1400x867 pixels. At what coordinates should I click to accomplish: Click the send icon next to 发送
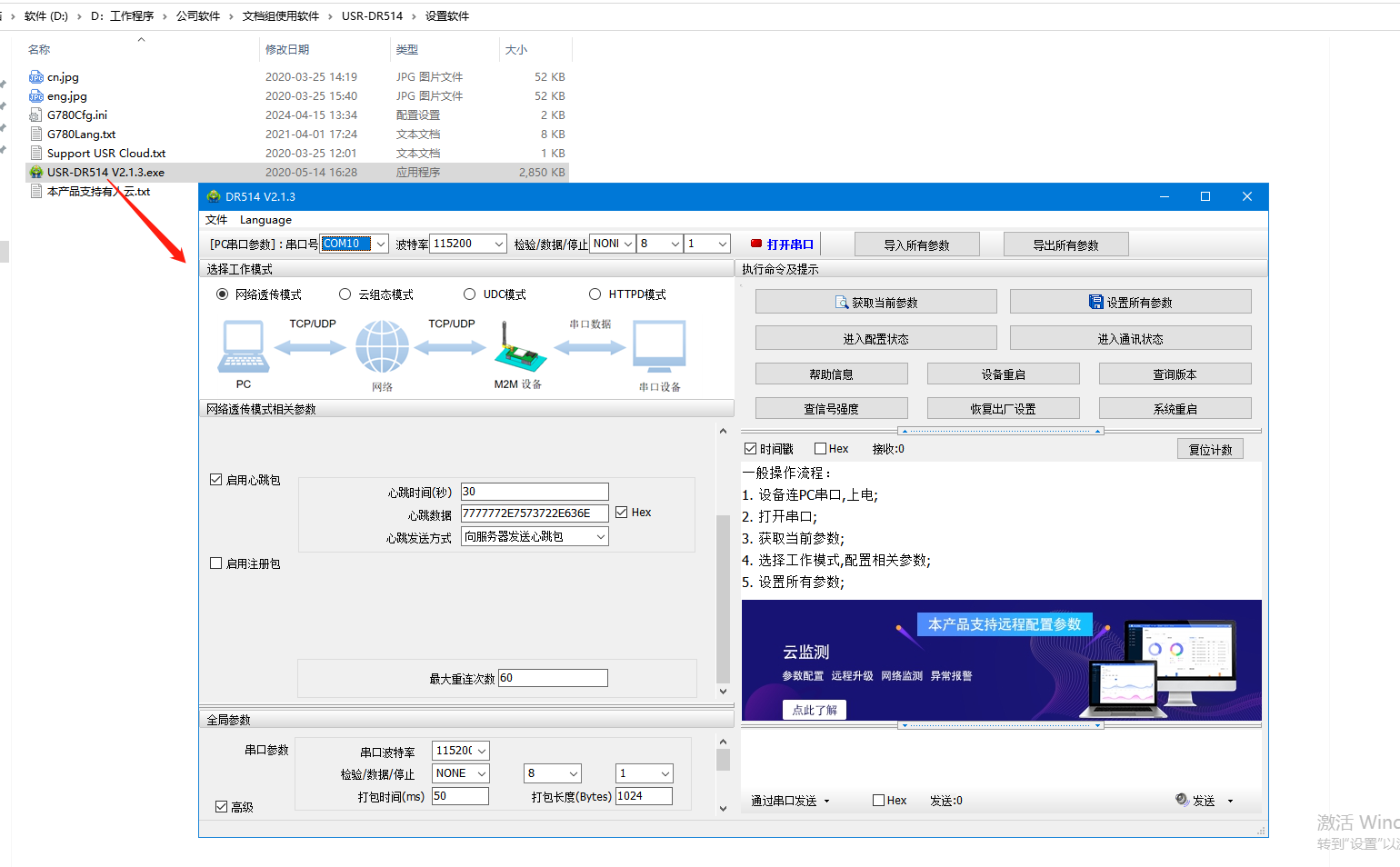[1182, 800]
